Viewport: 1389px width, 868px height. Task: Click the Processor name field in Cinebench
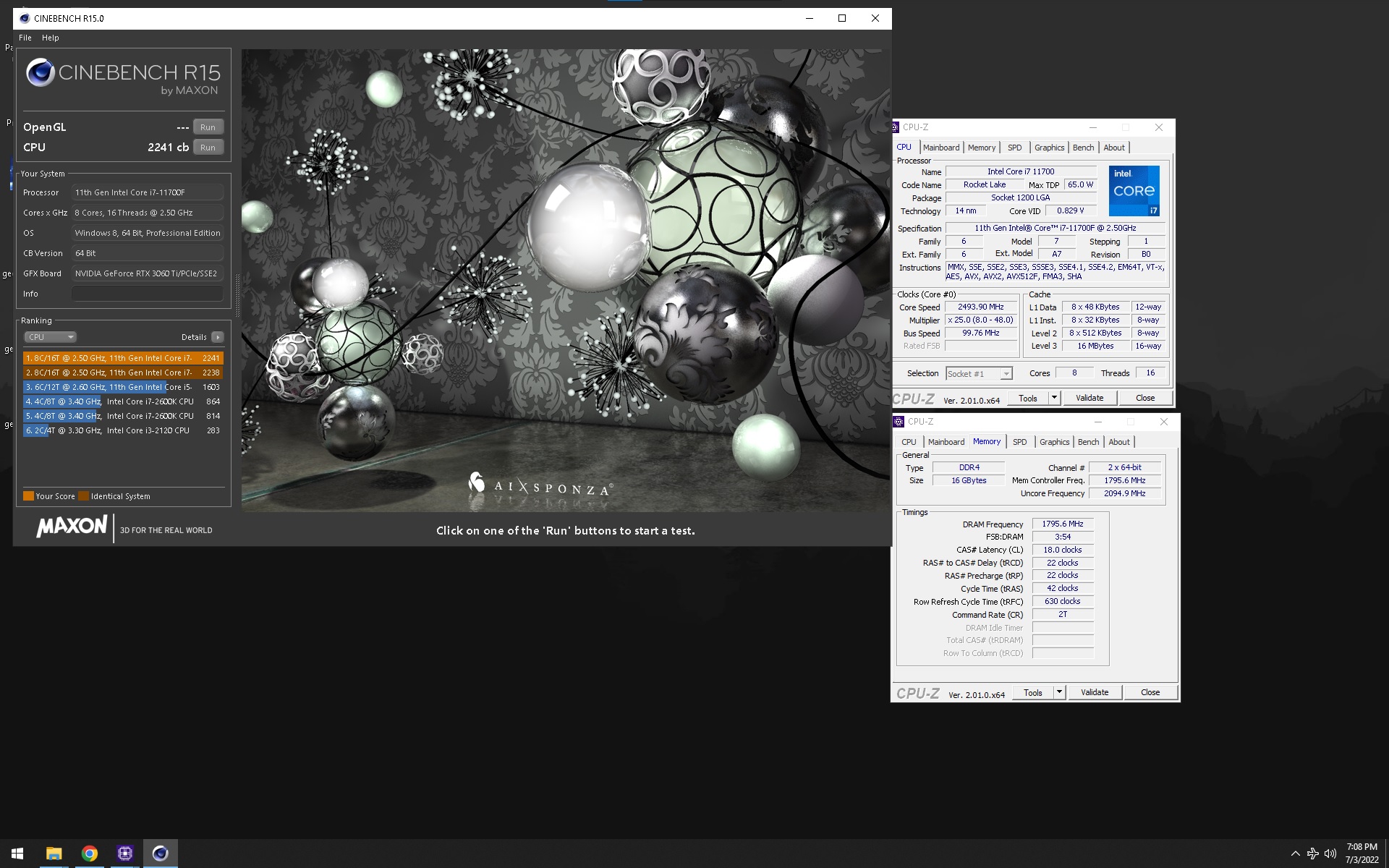click(148, 192)
